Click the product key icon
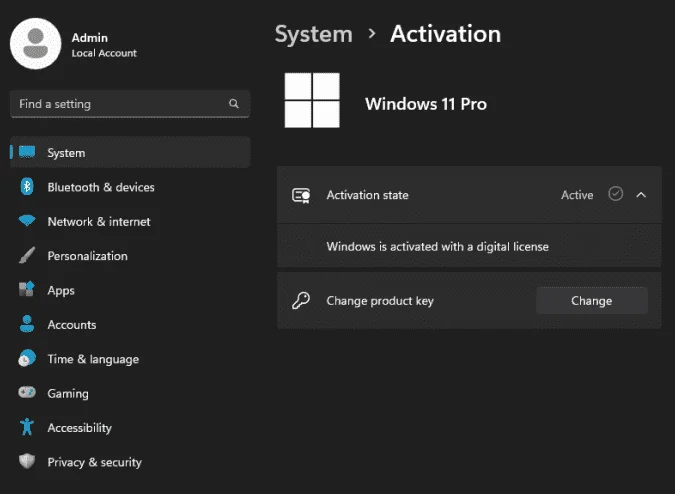This screenshot has width=675, height=494. [x=301, y=300]
